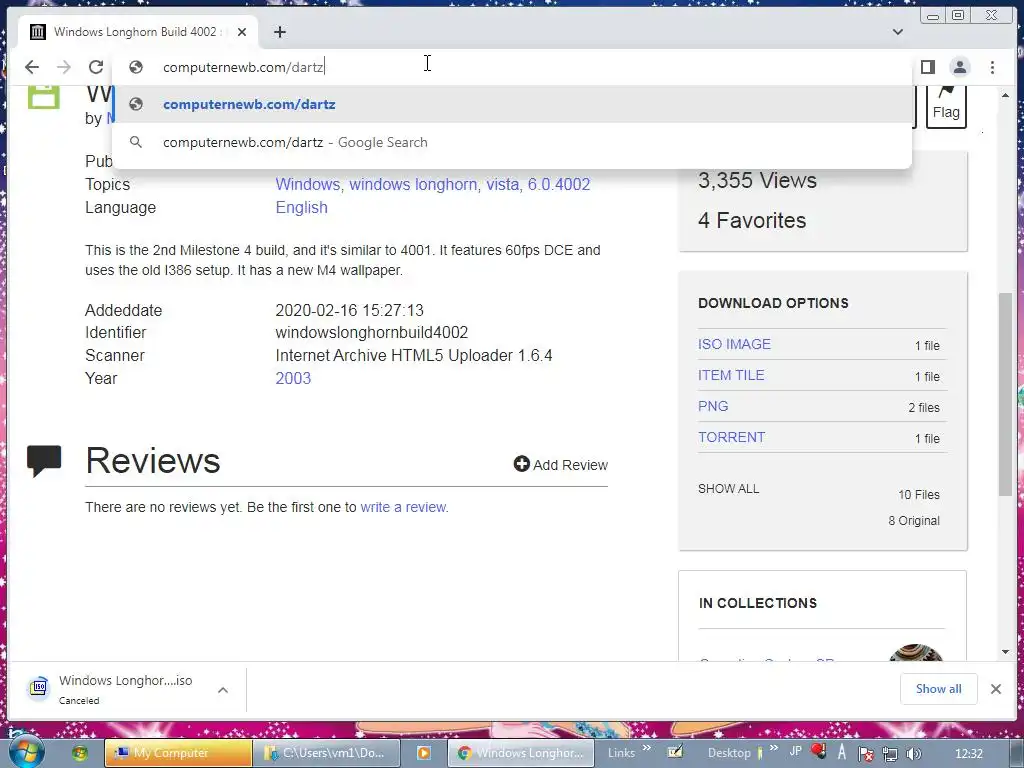Open the windows longhorn topic link
Screen dimensions: 1024x768
click(x=413, y=185)
